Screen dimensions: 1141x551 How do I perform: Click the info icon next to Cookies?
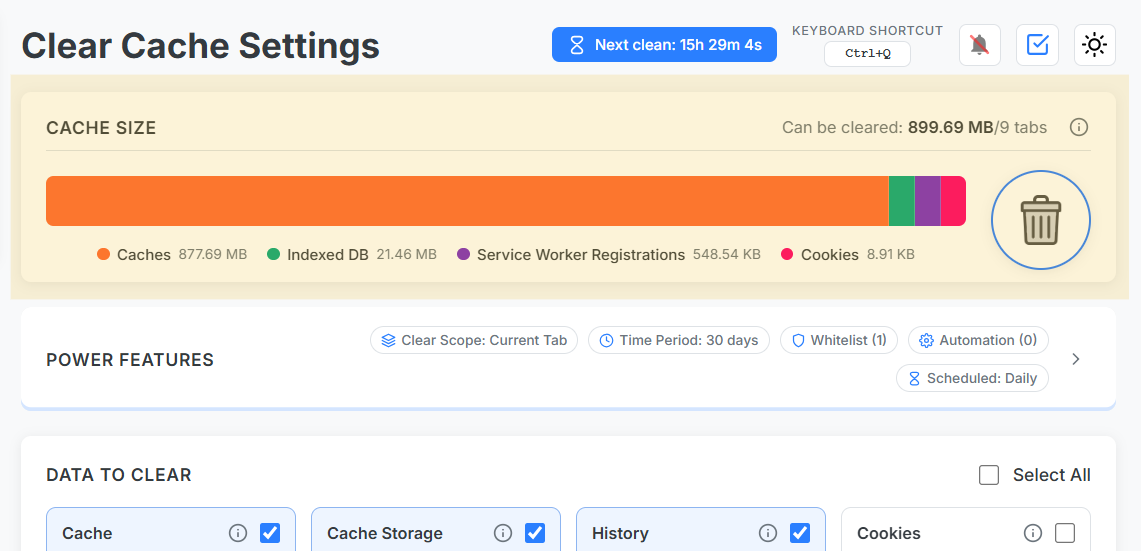pos(1033,534)
